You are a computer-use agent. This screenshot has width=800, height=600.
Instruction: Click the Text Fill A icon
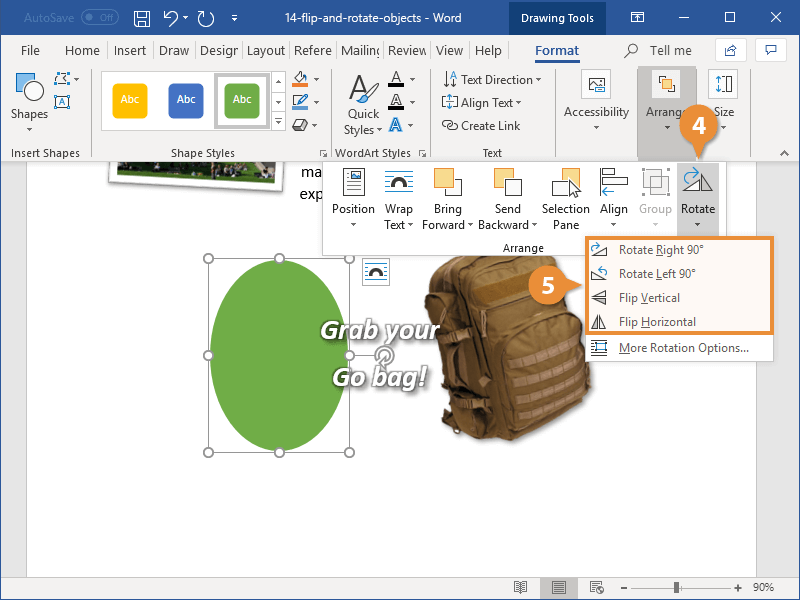396,79
